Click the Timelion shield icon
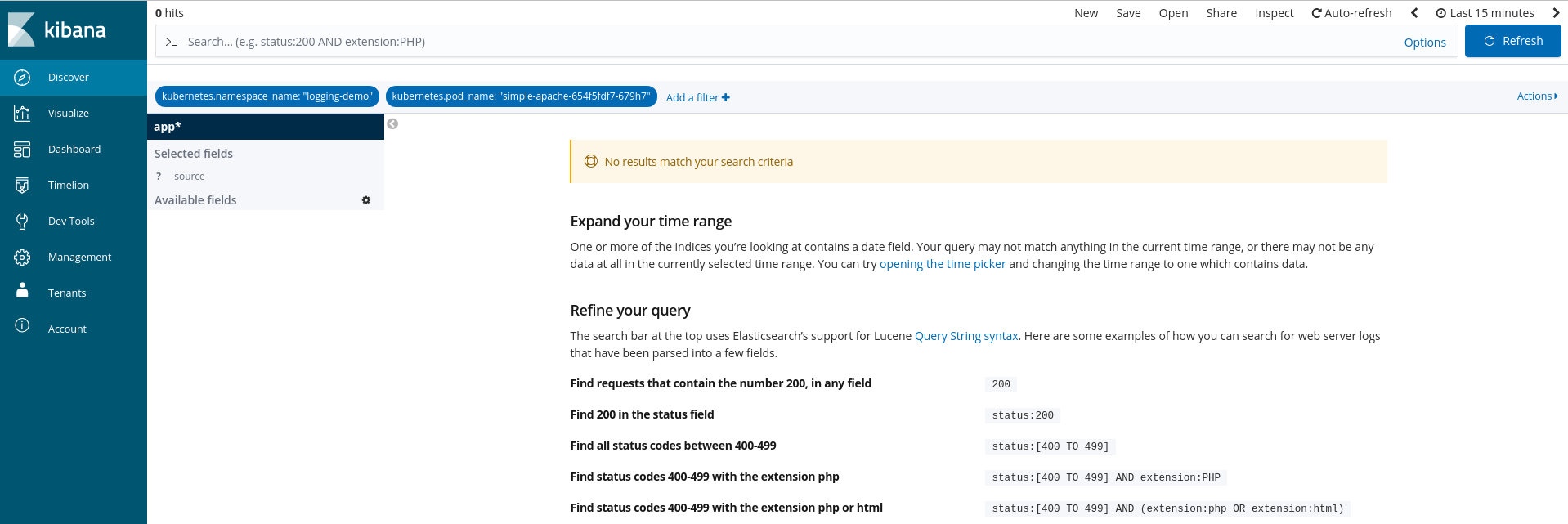 pos(22,186)
